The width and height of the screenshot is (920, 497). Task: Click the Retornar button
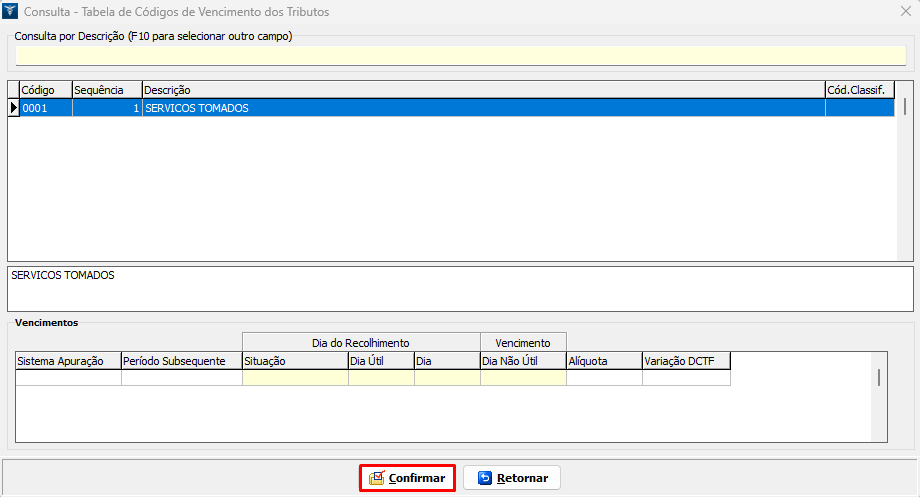click(x=512, y=478)
